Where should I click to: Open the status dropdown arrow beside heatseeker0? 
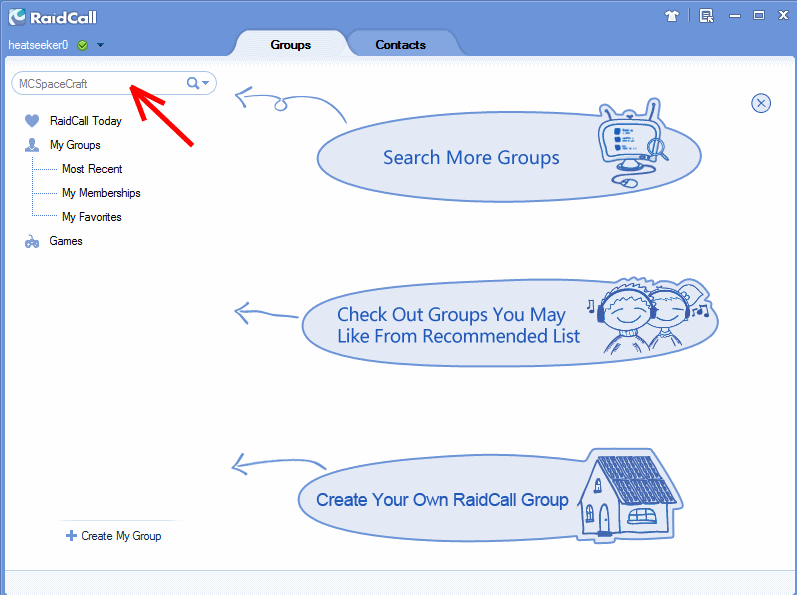[100, 45]
